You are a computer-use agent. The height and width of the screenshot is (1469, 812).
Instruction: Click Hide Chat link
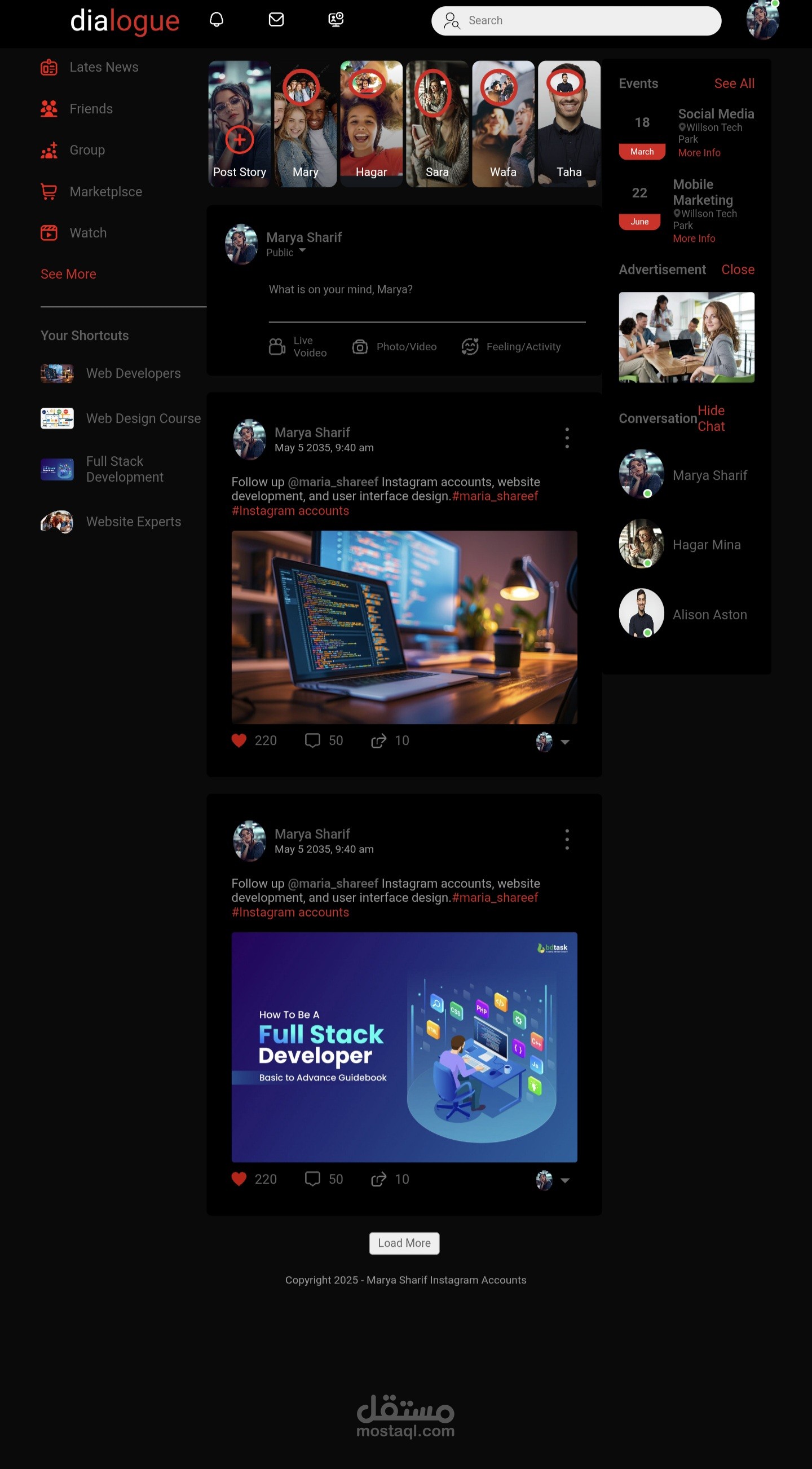(x=711, y=418)
